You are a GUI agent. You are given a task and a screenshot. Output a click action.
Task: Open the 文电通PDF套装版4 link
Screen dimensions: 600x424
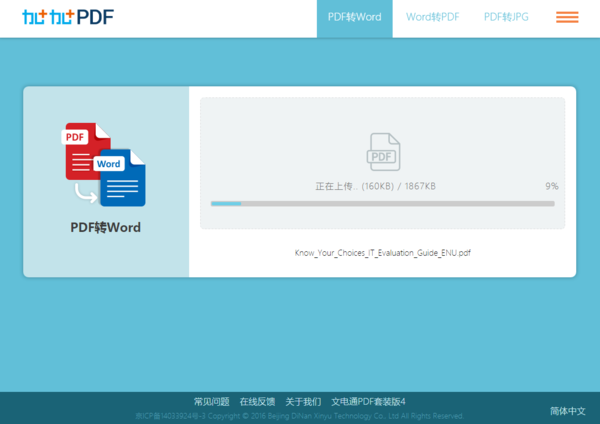(368, 401)
